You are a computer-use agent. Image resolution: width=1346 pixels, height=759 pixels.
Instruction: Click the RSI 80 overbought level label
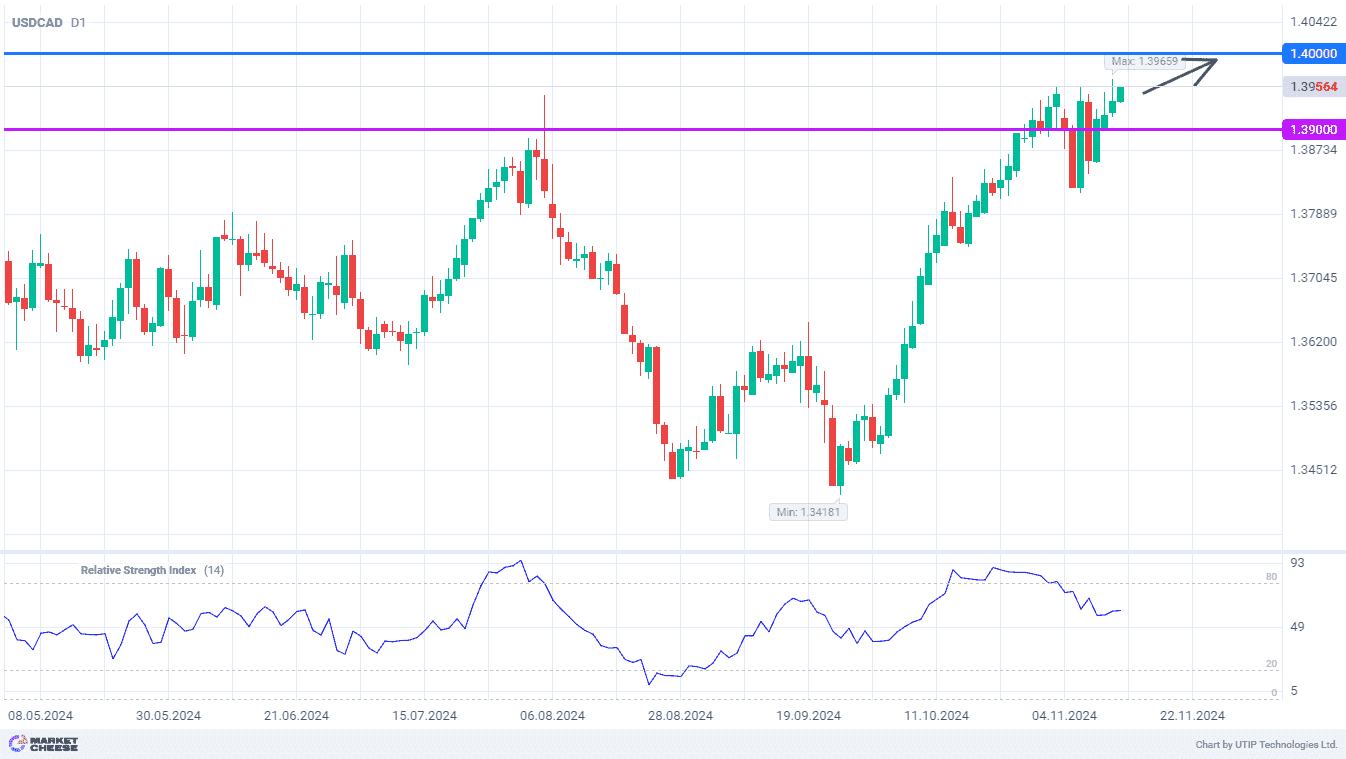coord(1271,577)
